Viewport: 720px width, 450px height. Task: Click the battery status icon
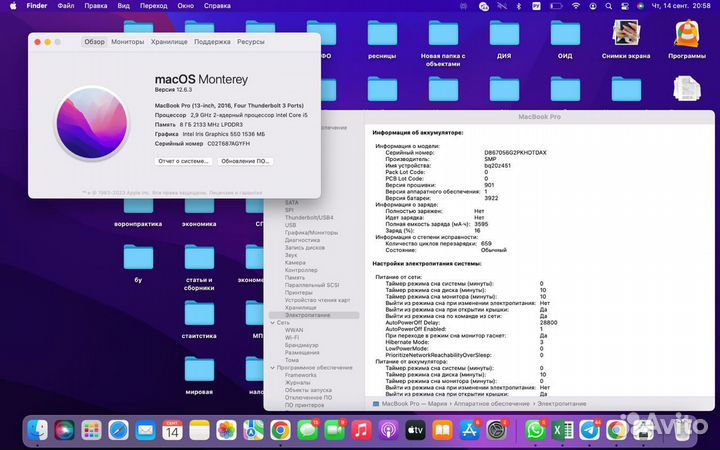[556, 6]
